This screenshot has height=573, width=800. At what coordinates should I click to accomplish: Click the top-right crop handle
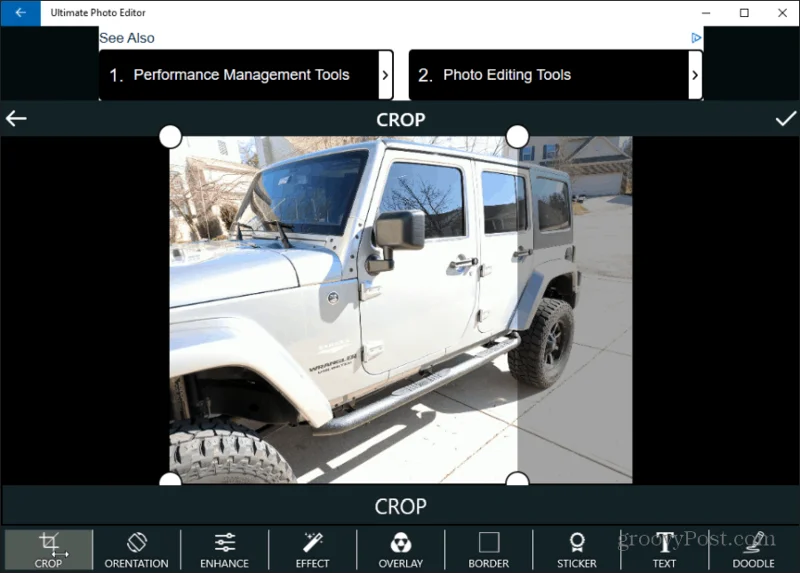tap(517, 136)
